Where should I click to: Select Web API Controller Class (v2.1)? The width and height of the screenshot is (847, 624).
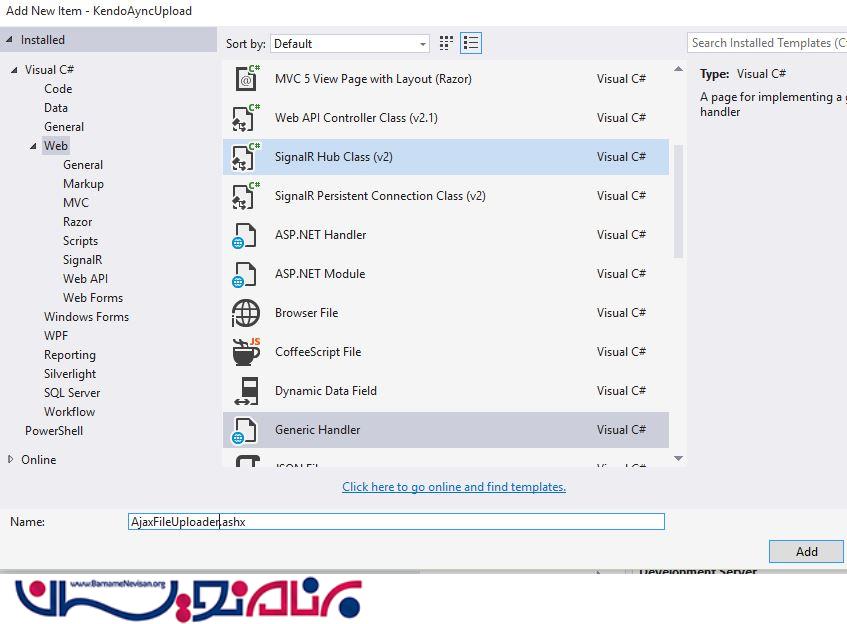click(x=356, y=118)
